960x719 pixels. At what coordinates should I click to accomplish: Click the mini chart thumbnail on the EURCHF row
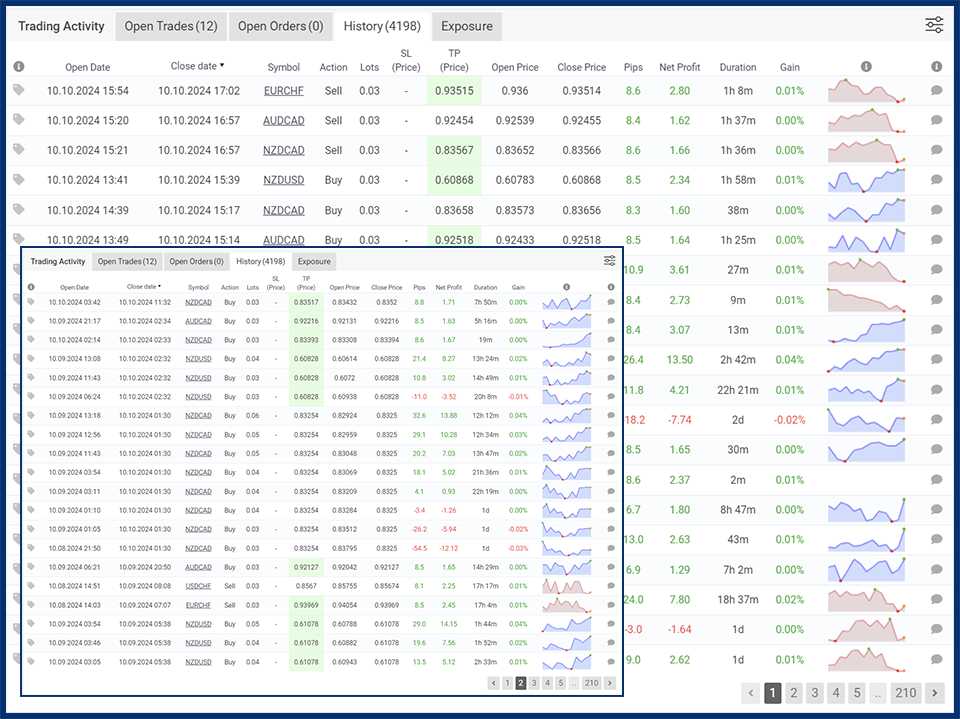pyautogui.click(x=866, y=90)
